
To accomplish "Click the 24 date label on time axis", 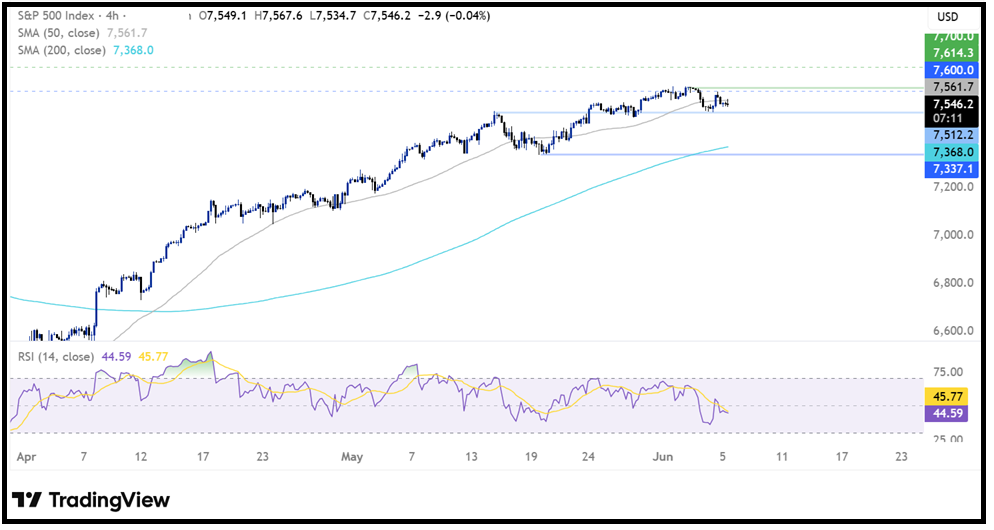I will point(588,456).
